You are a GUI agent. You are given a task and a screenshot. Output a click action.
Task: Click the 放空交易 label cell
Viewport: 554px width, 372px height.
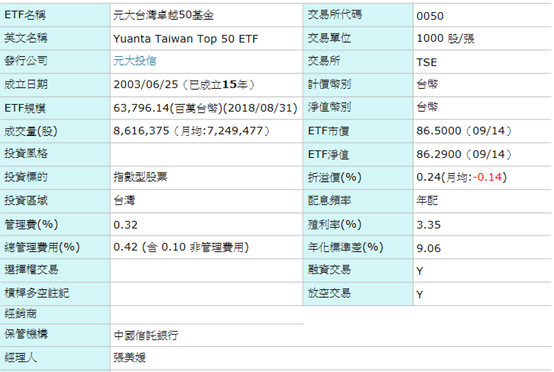click(x=358, y=294)
